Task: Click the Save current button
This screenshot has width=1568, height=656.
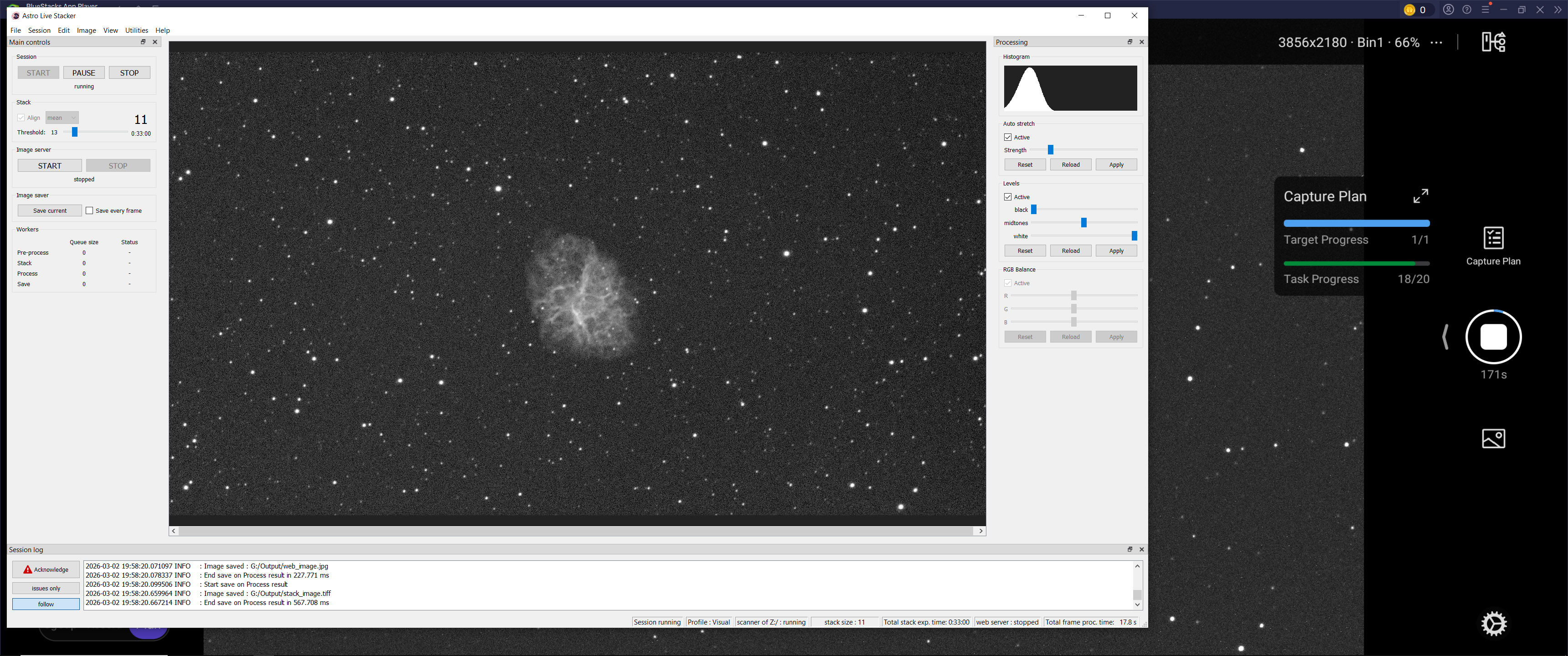Action: point(50,210)
